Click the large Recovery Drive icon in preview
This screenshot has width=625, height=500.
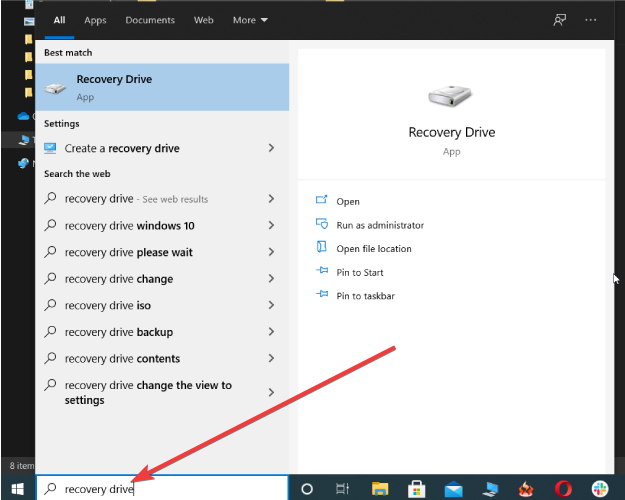coord(450,96)
